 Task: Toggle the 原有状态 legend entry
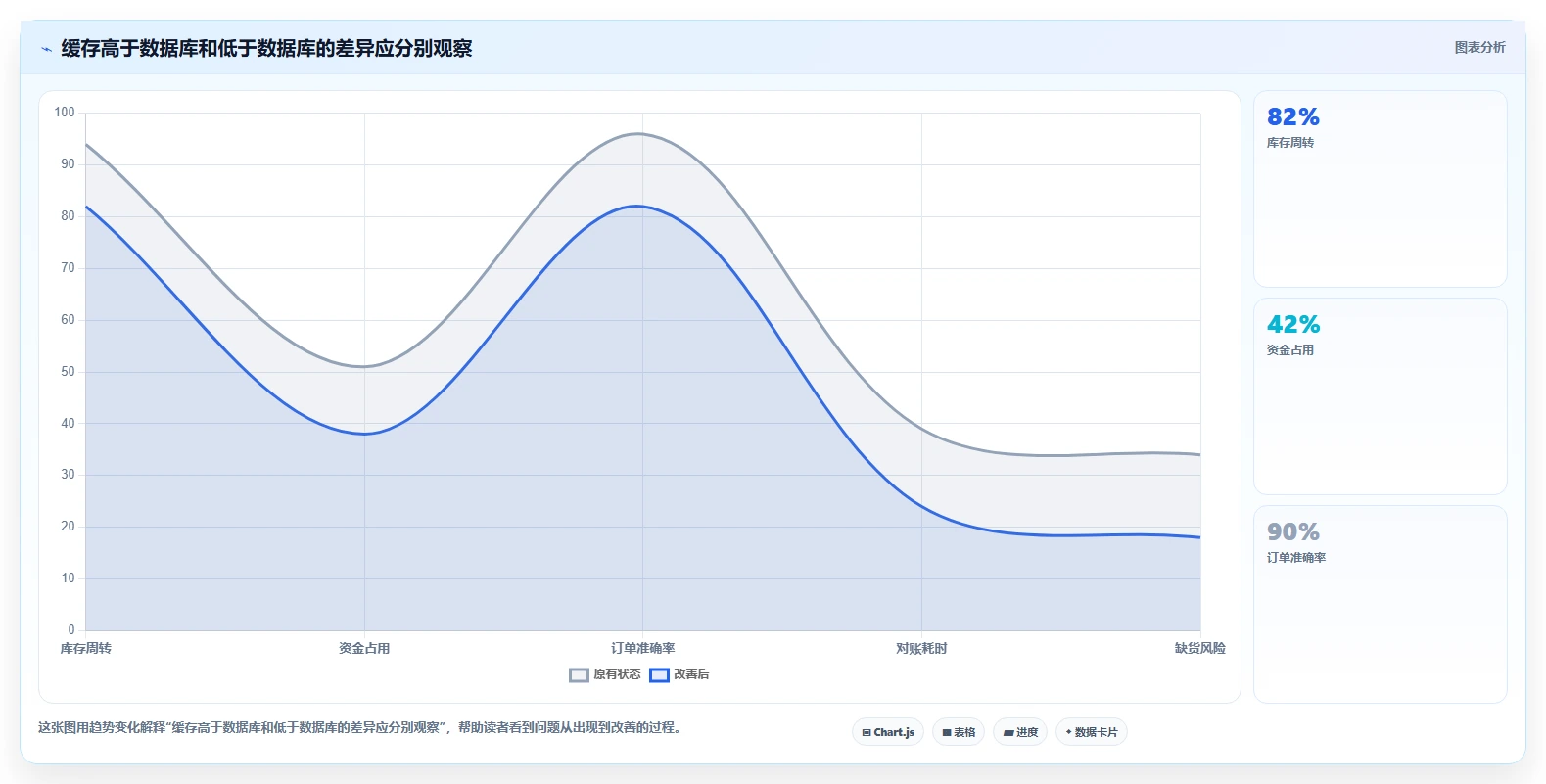(x=605, y=674)
